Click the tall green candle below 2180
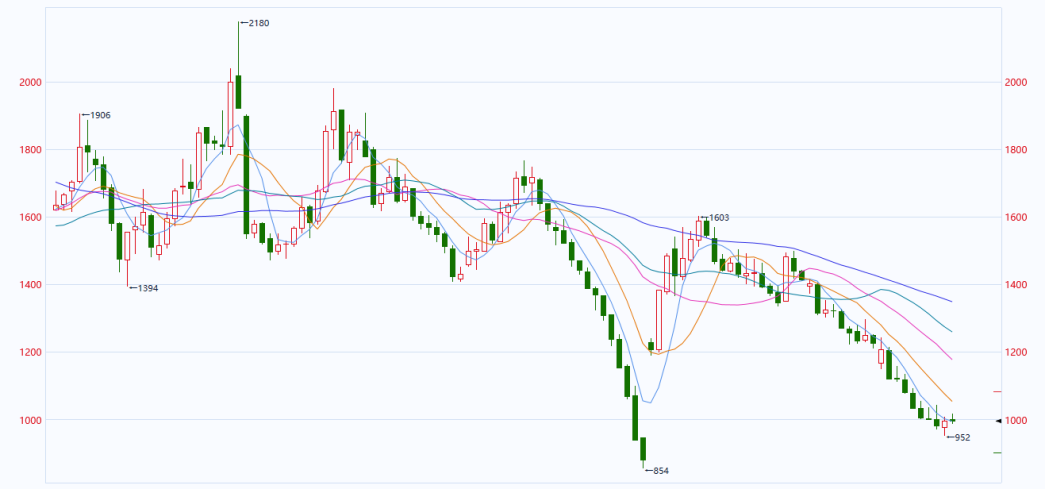The image size is (1045, 489). click(x=246, y=175)
